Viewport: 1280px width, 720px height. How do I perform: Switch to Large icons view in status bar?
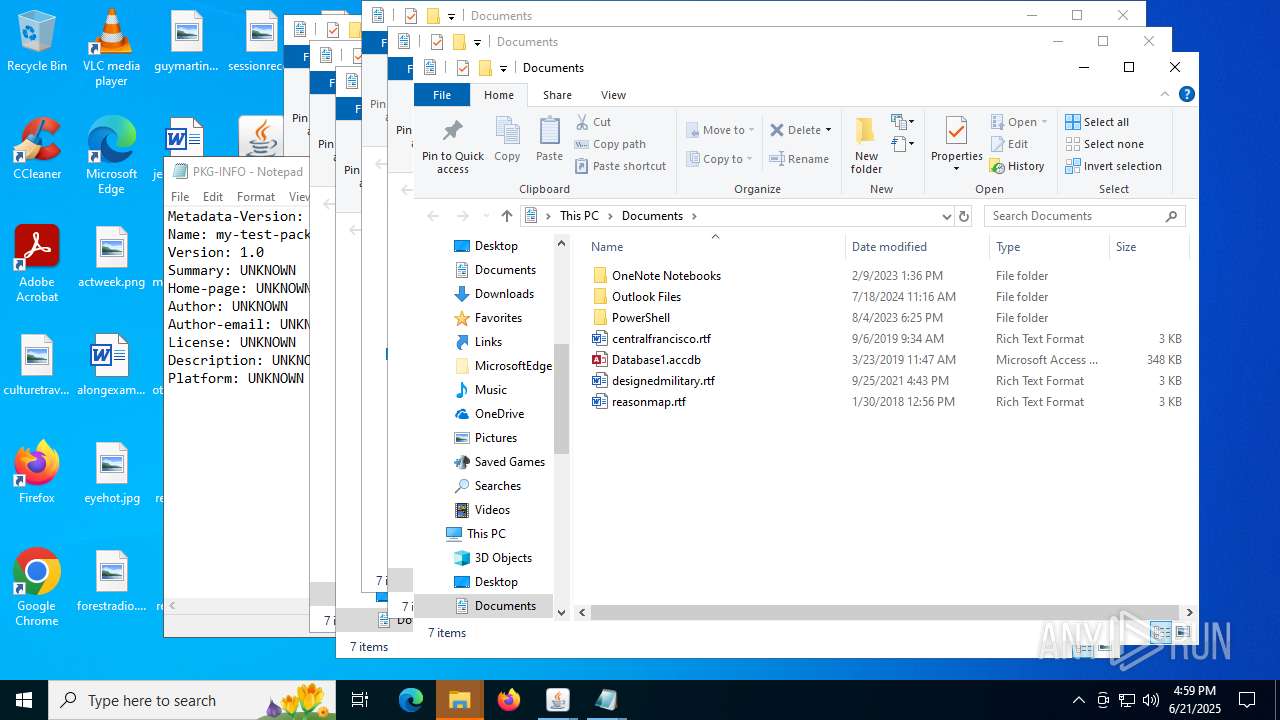[x=1182, y=632]
